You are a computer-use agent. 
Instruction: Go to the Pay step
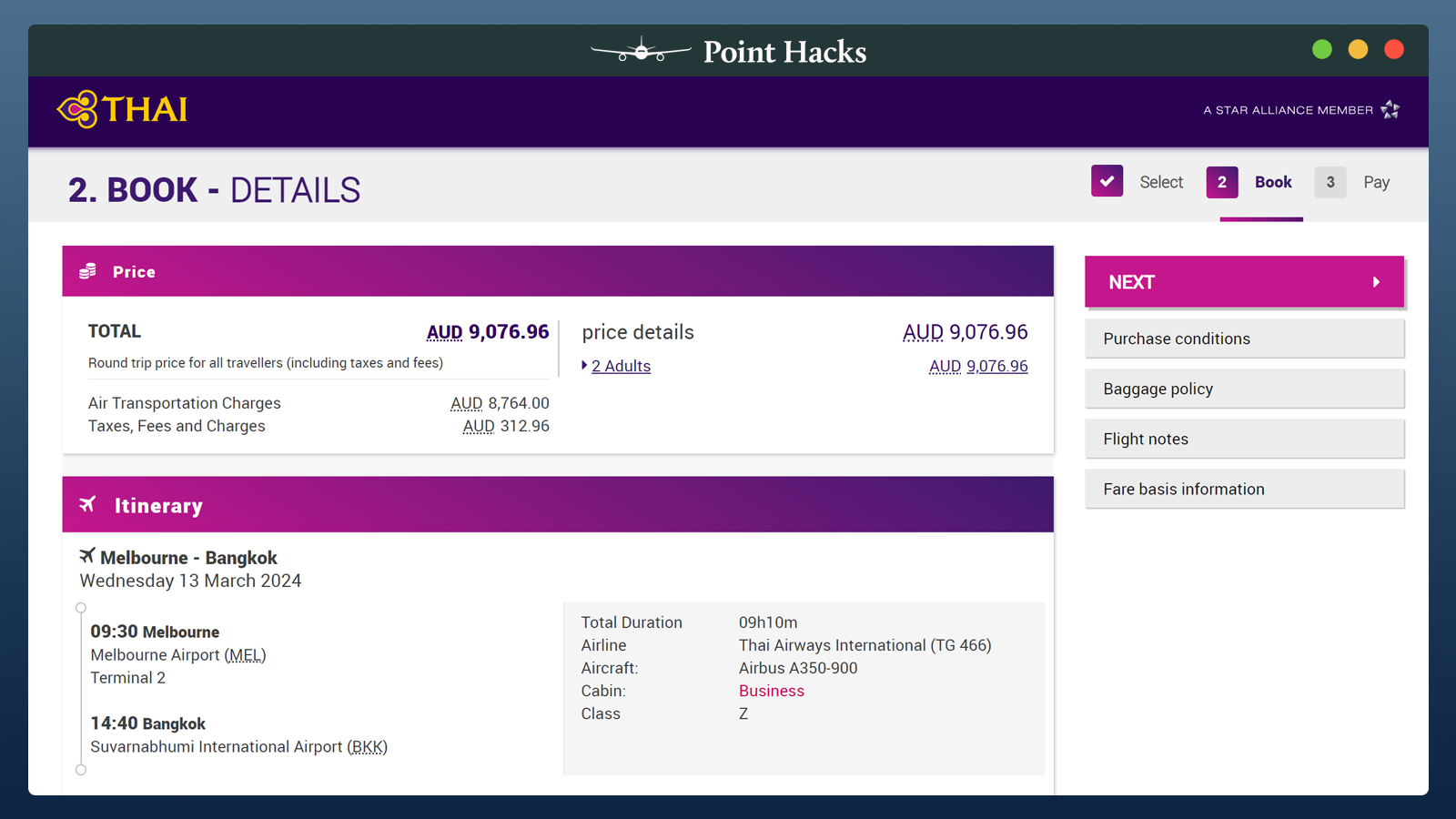click(1376, 182)
